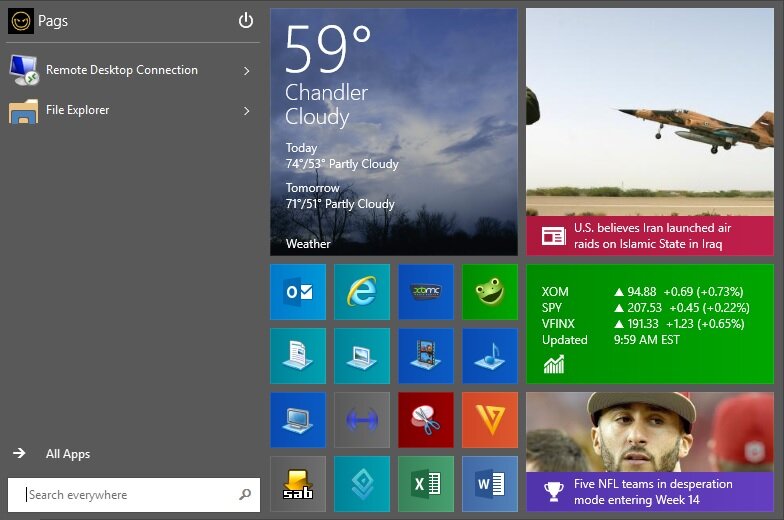Expand File Explorer jump list arrow
Screen dimensions: 784x520
(246, 111)
